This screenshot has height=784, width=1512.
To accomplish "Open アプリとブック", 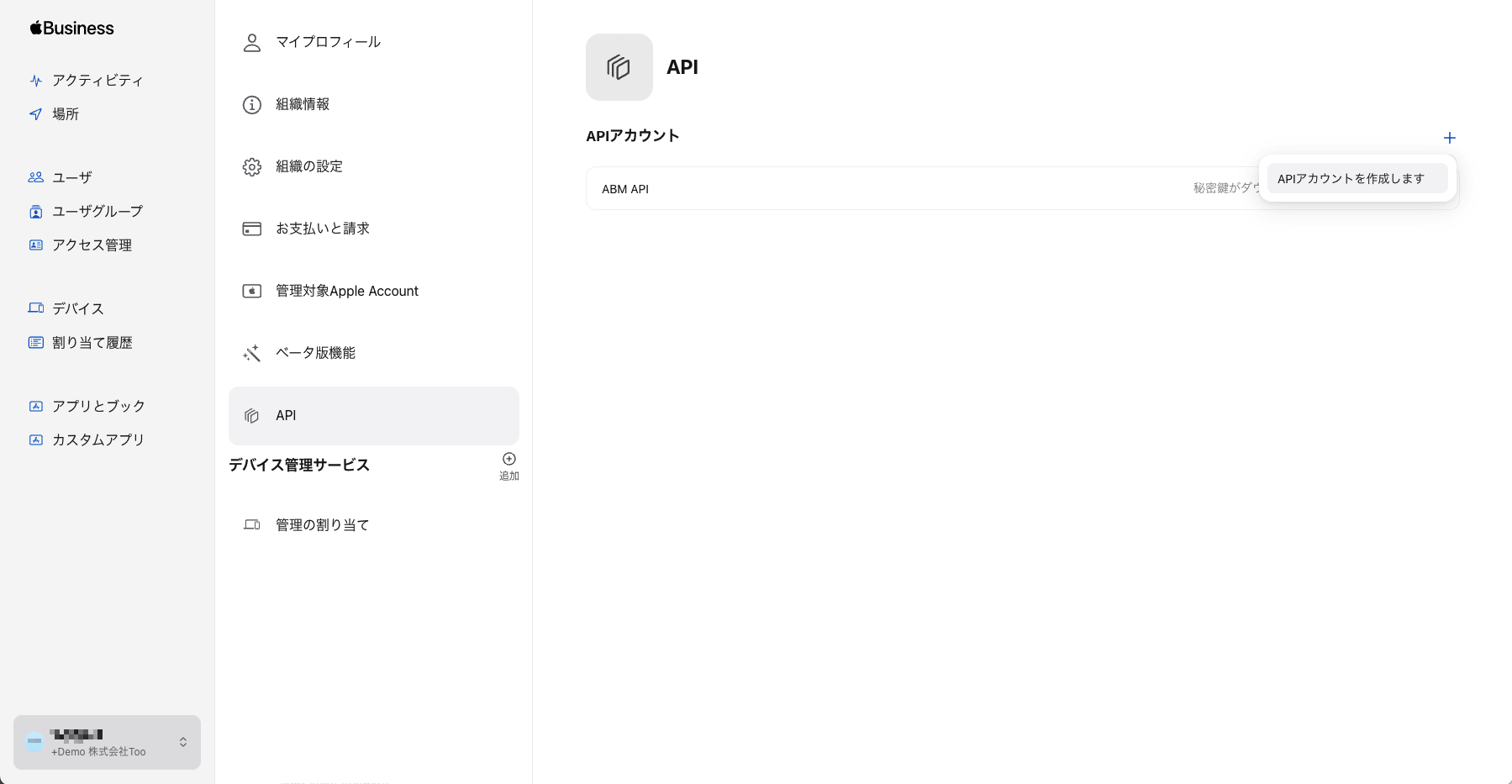I will [x=98, y=407].
